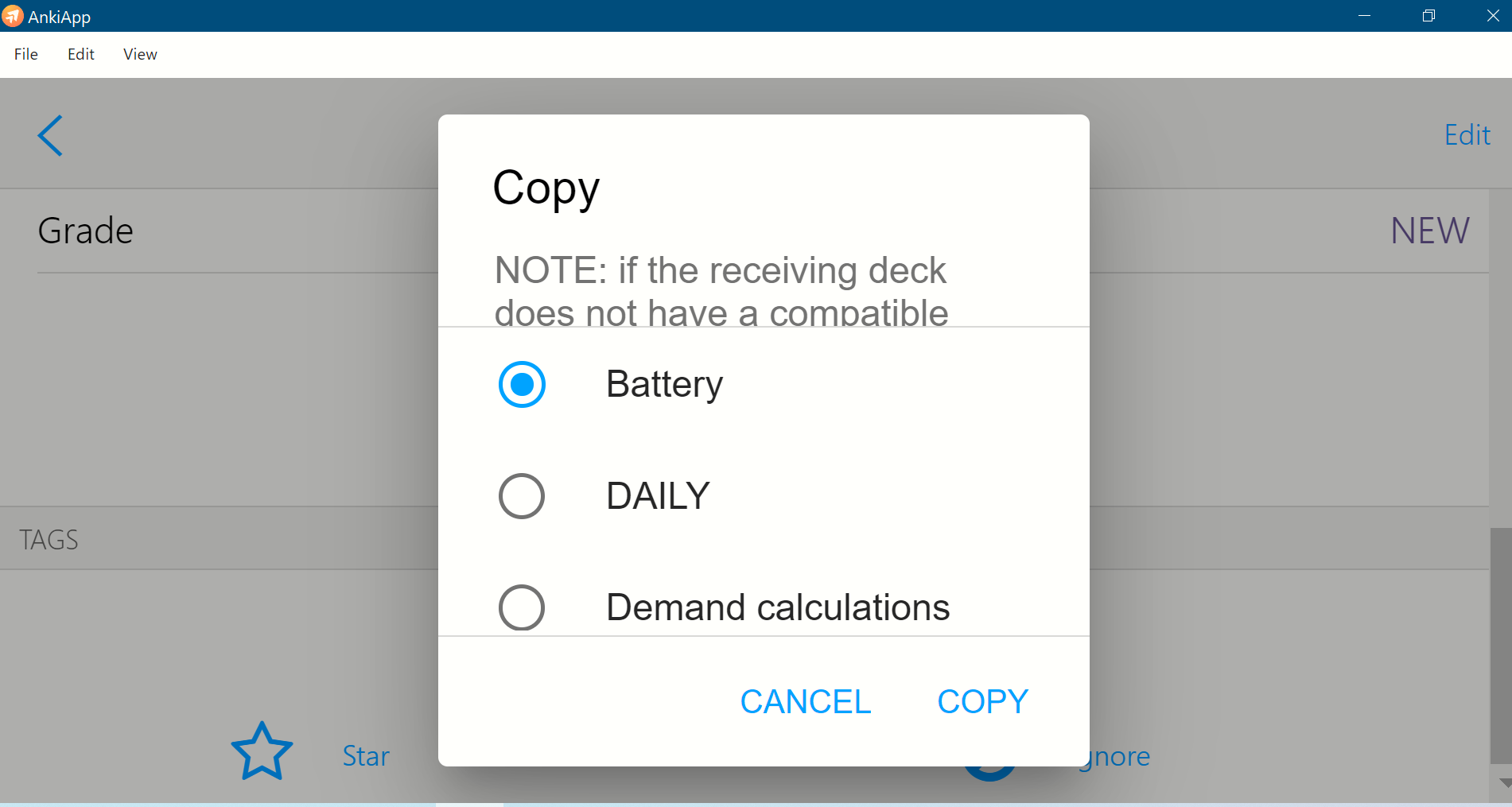Open the View menu

click(x=140, y=54)
